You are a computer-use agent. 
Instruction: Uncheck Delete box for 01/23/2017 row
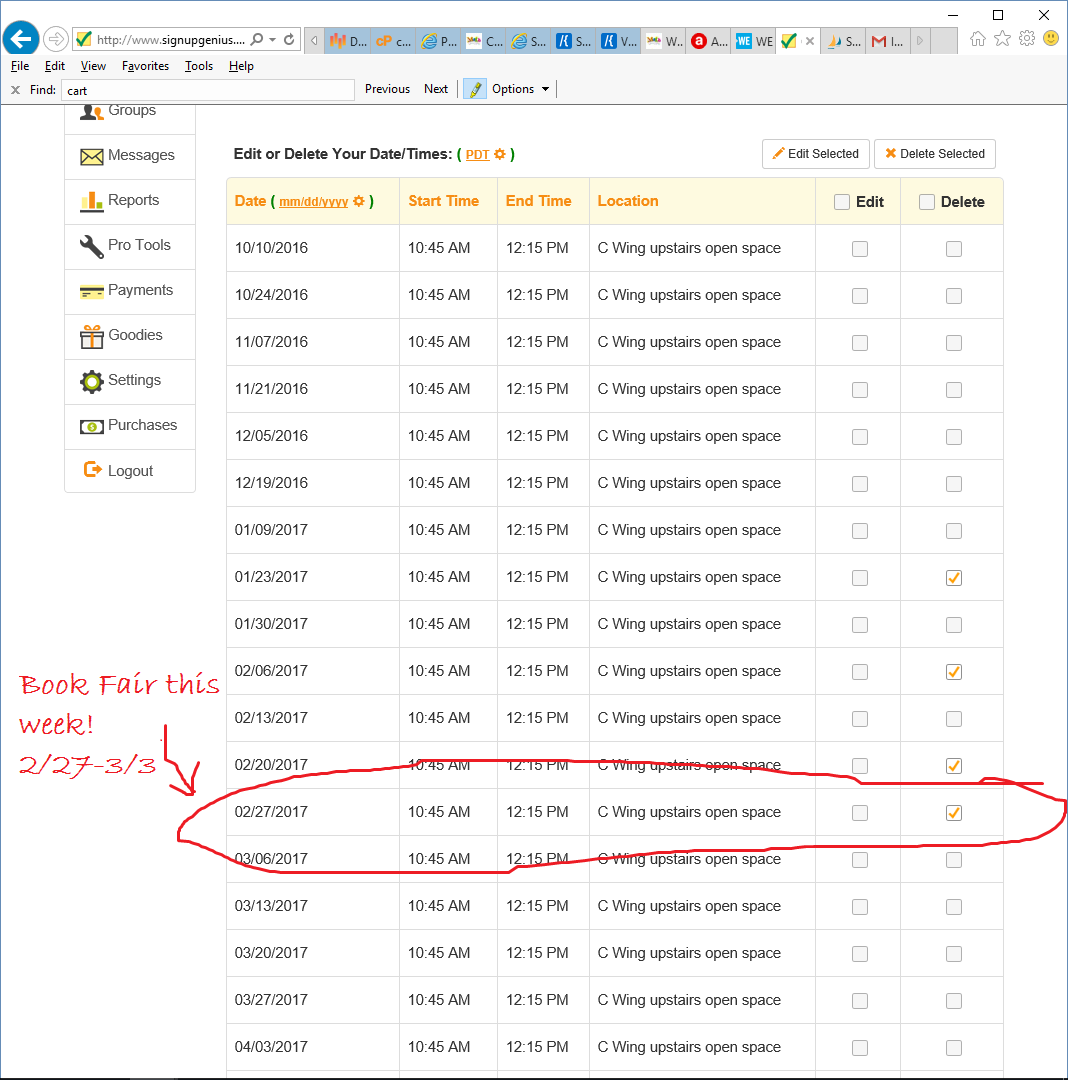tap(954, 578)
